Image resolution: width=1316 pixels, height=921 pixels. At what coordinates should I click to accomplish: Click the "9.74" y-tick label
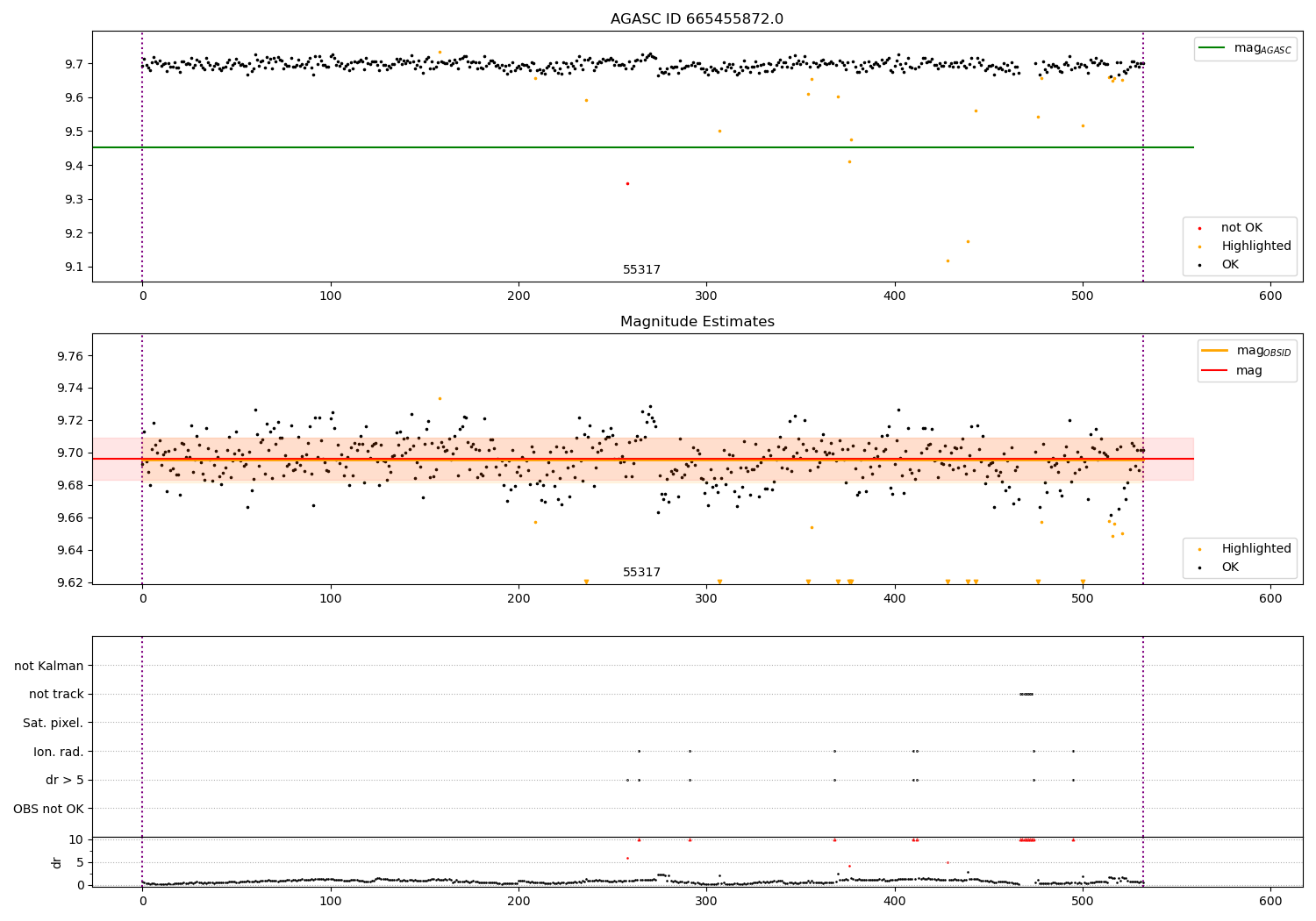coord(70,389)
